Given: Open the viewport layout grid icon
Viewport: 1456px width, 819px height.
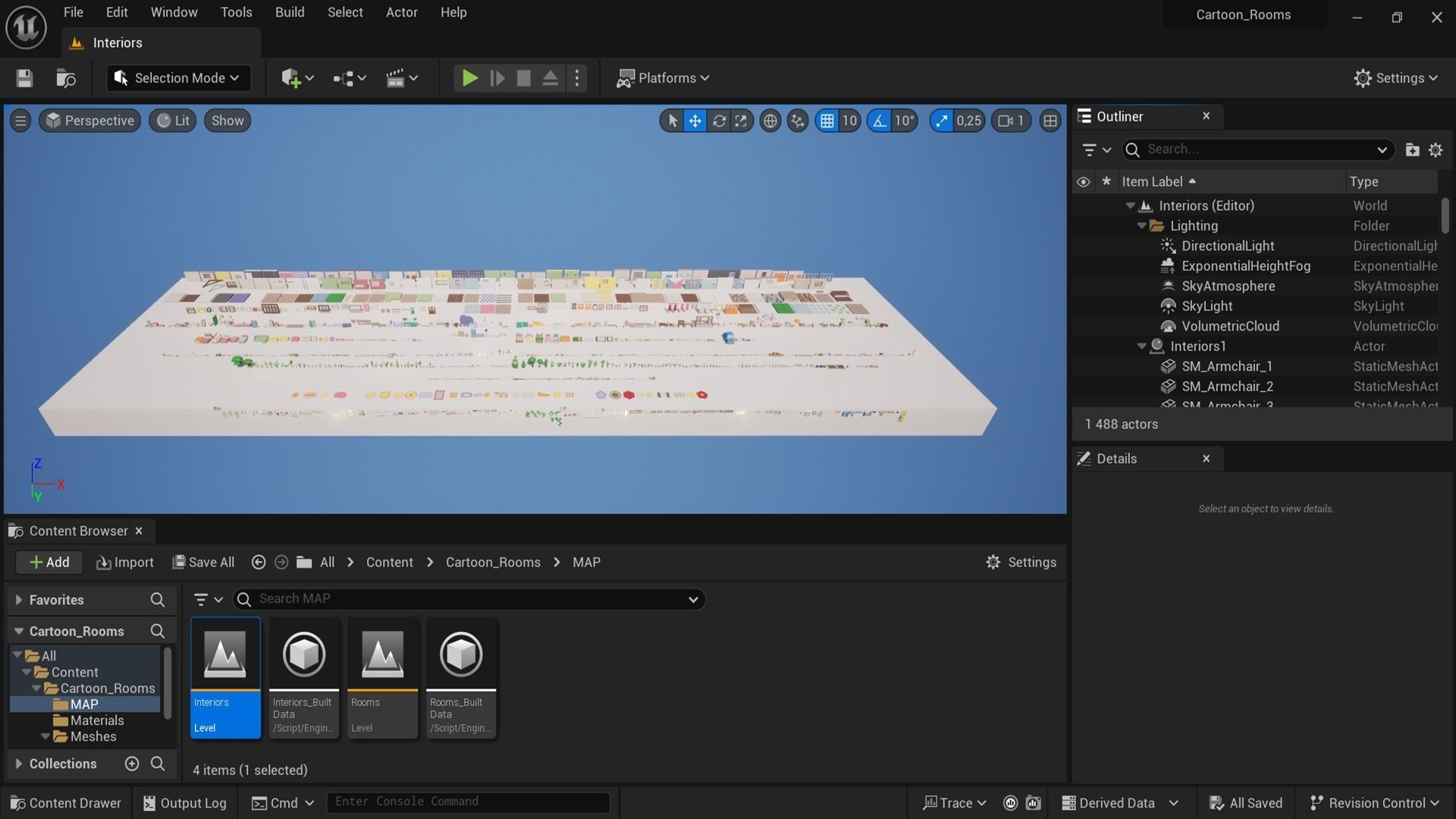Looking at the screenshot, I should [1050, 121].
